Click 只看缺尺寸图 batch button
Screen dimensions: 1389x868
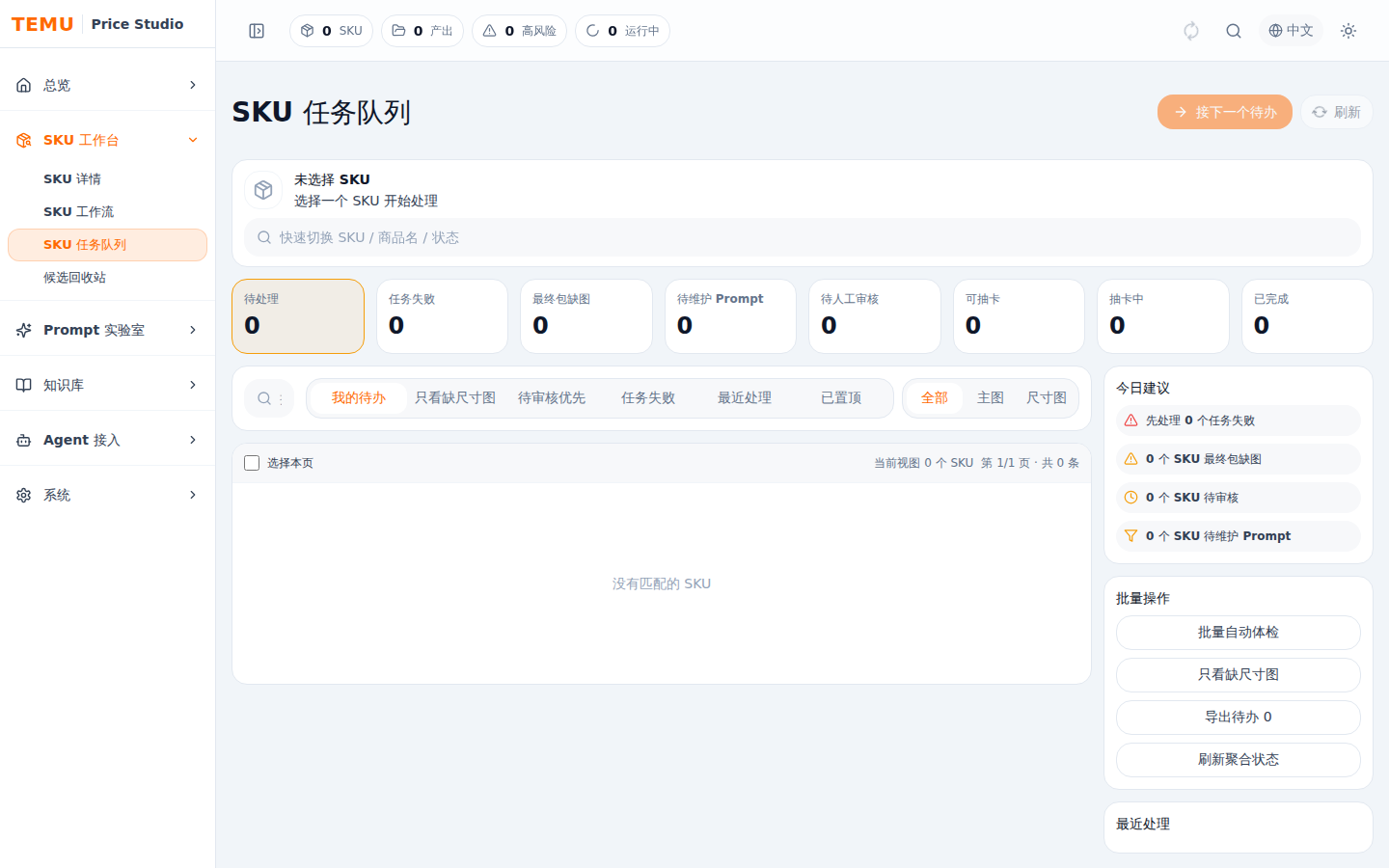[x=1239, y=675]
